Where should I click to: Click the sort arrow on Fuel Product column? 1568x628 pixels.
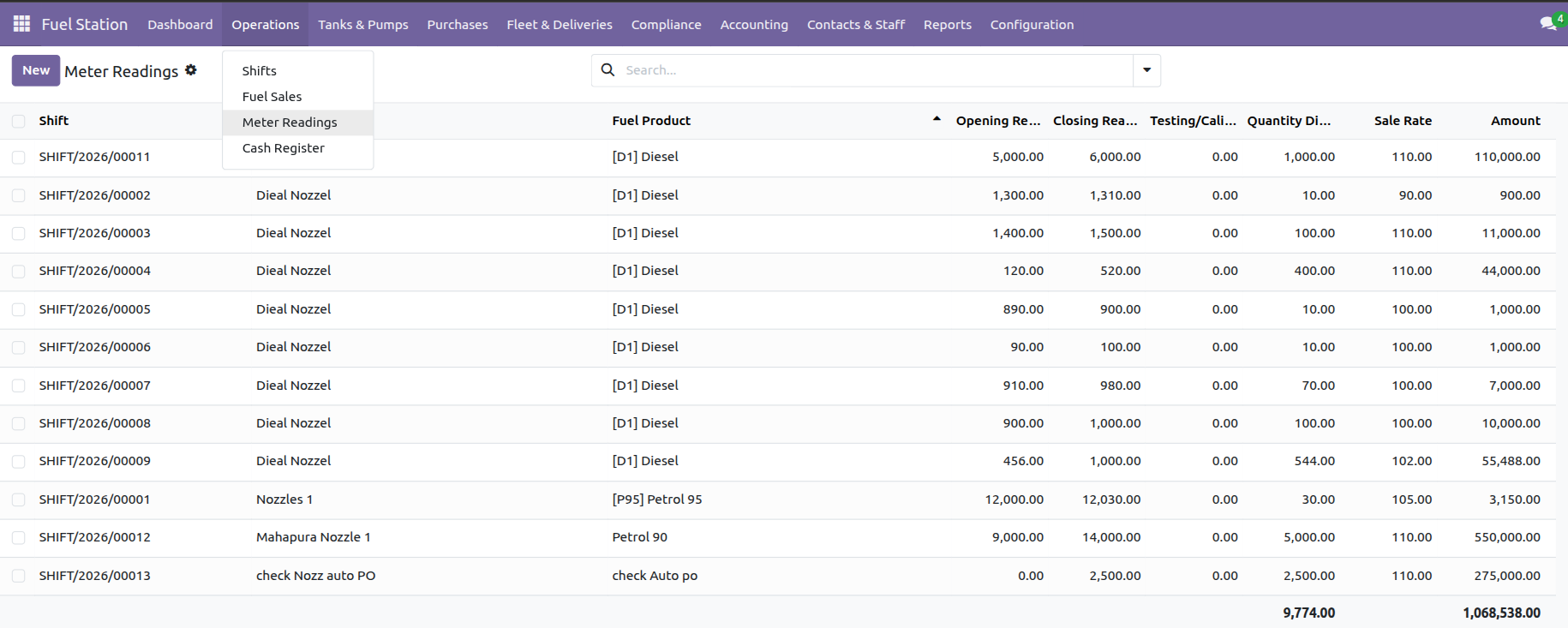point(937,120)
